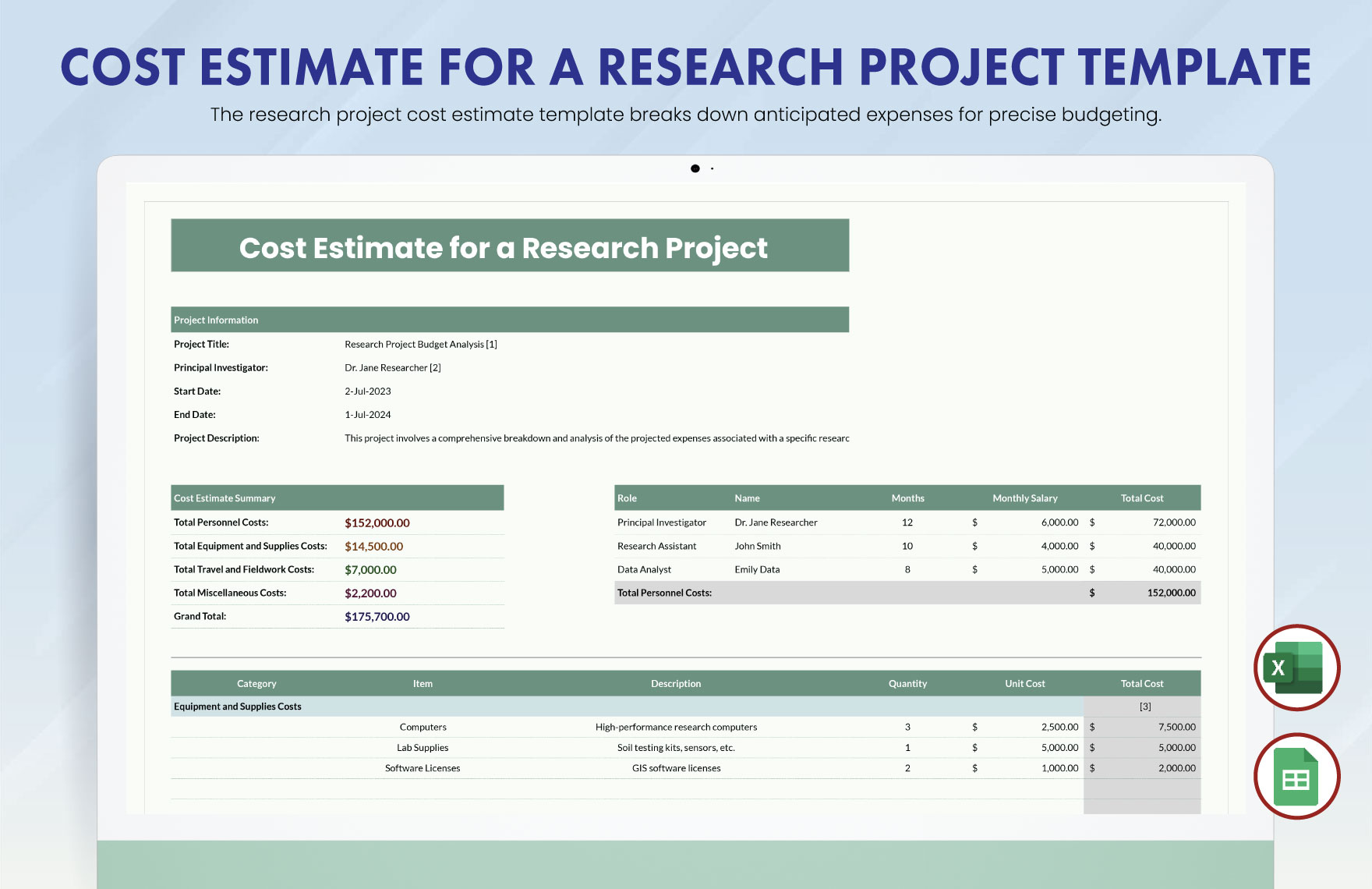Click the 'Cost Estimate Summary' header

click(338, 498)
